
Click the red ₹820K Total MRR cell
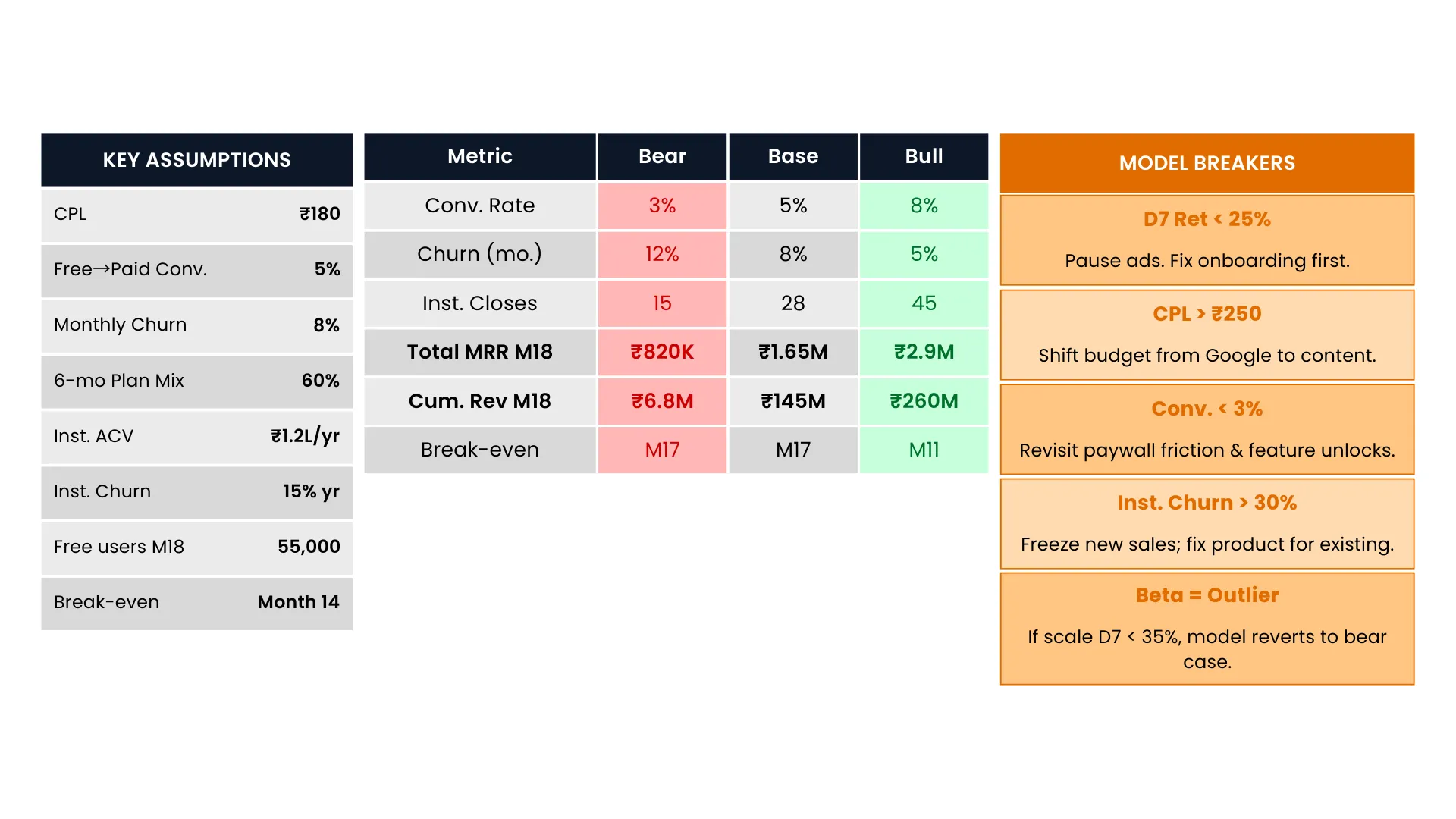[662, 352]
